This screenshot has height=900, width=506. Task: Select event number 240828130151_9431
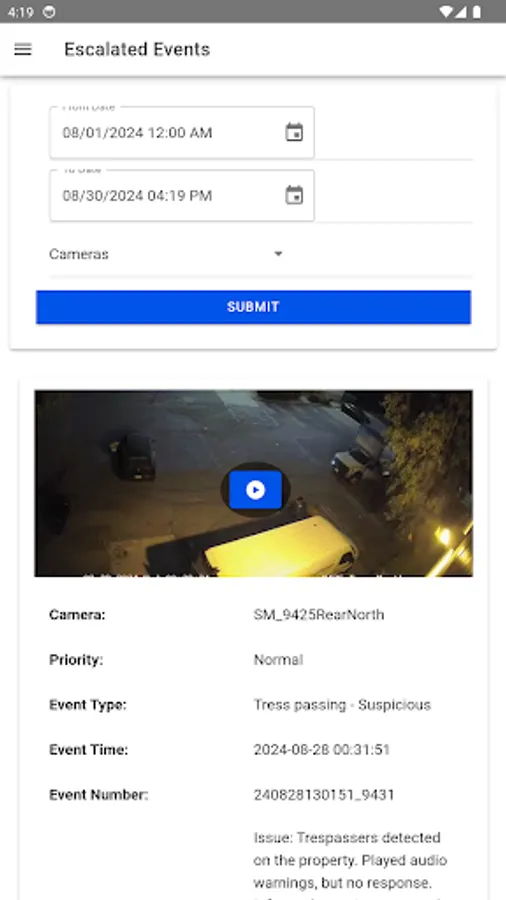coord(324,795)
